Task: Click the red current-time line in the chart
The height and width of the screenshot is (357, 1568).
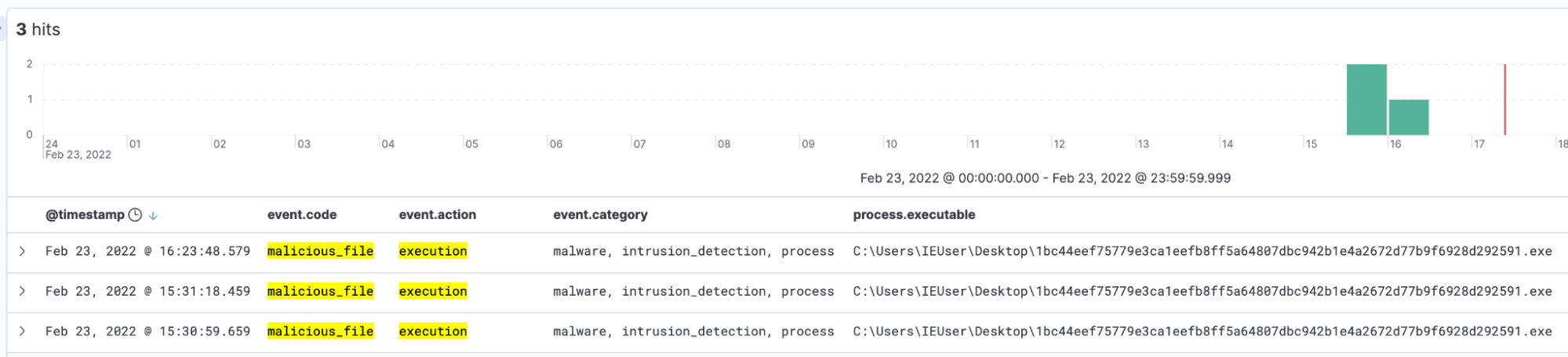Action: point(1504,100)
